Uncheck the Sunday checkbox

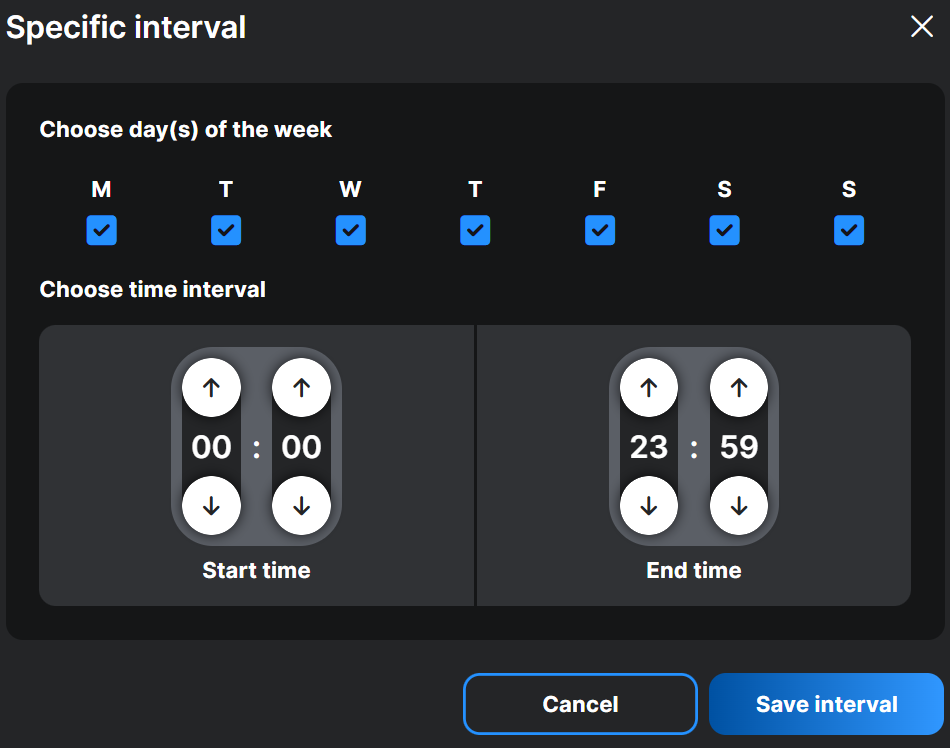[848, 230]
